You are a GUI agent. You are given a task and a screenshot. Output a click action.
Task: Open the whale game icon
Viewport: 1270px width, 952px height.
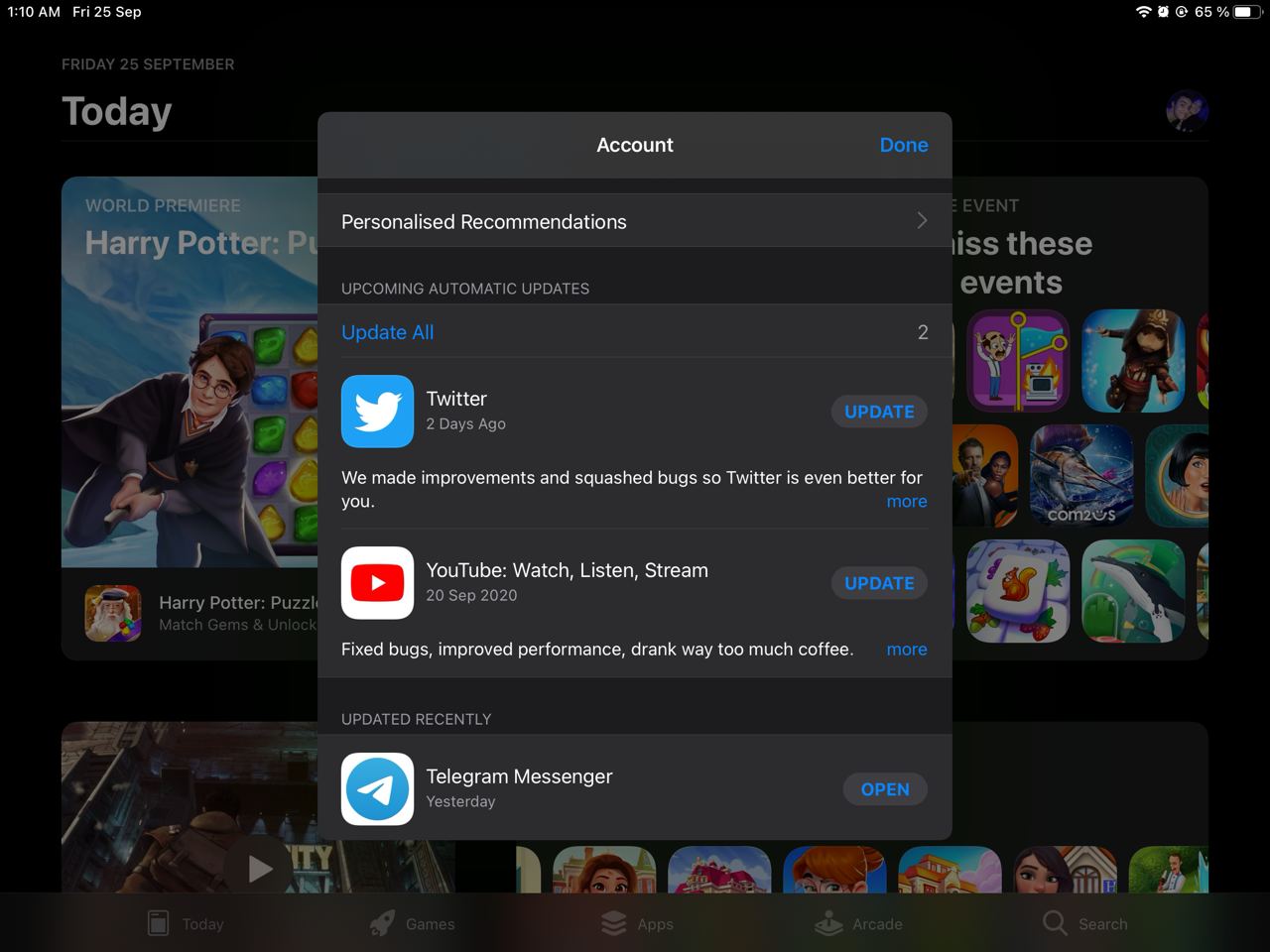pyautogui.click(x=1133, y=591)
